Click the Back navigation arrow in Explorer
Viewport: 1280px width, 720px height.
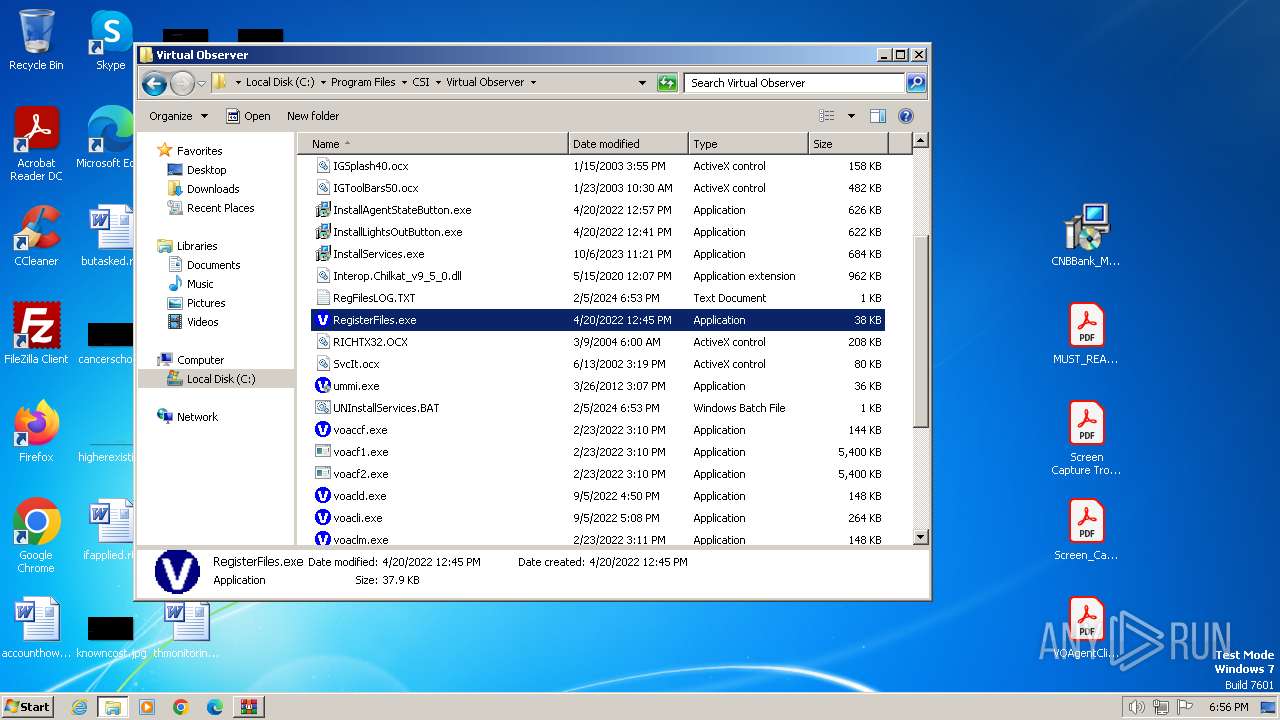pyautogui.click(x=154, y=83)
